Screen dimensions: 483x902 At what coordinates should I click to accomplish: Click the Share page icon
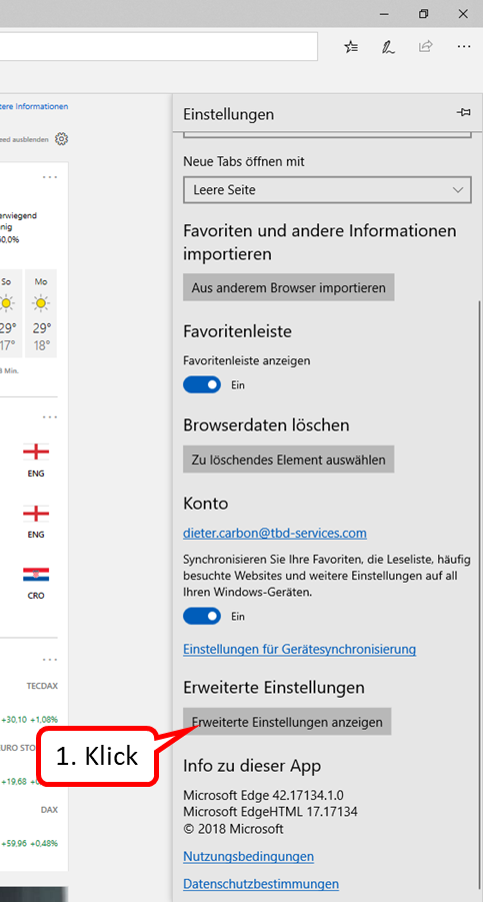coord(426,47)
